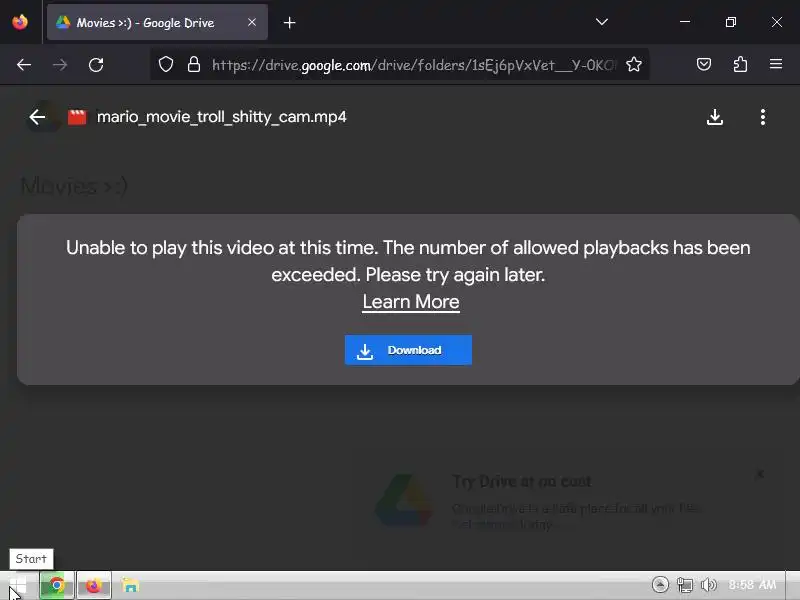Click the file name mario_movie_troll_shitty_cam.mp4

click(221, 117)
